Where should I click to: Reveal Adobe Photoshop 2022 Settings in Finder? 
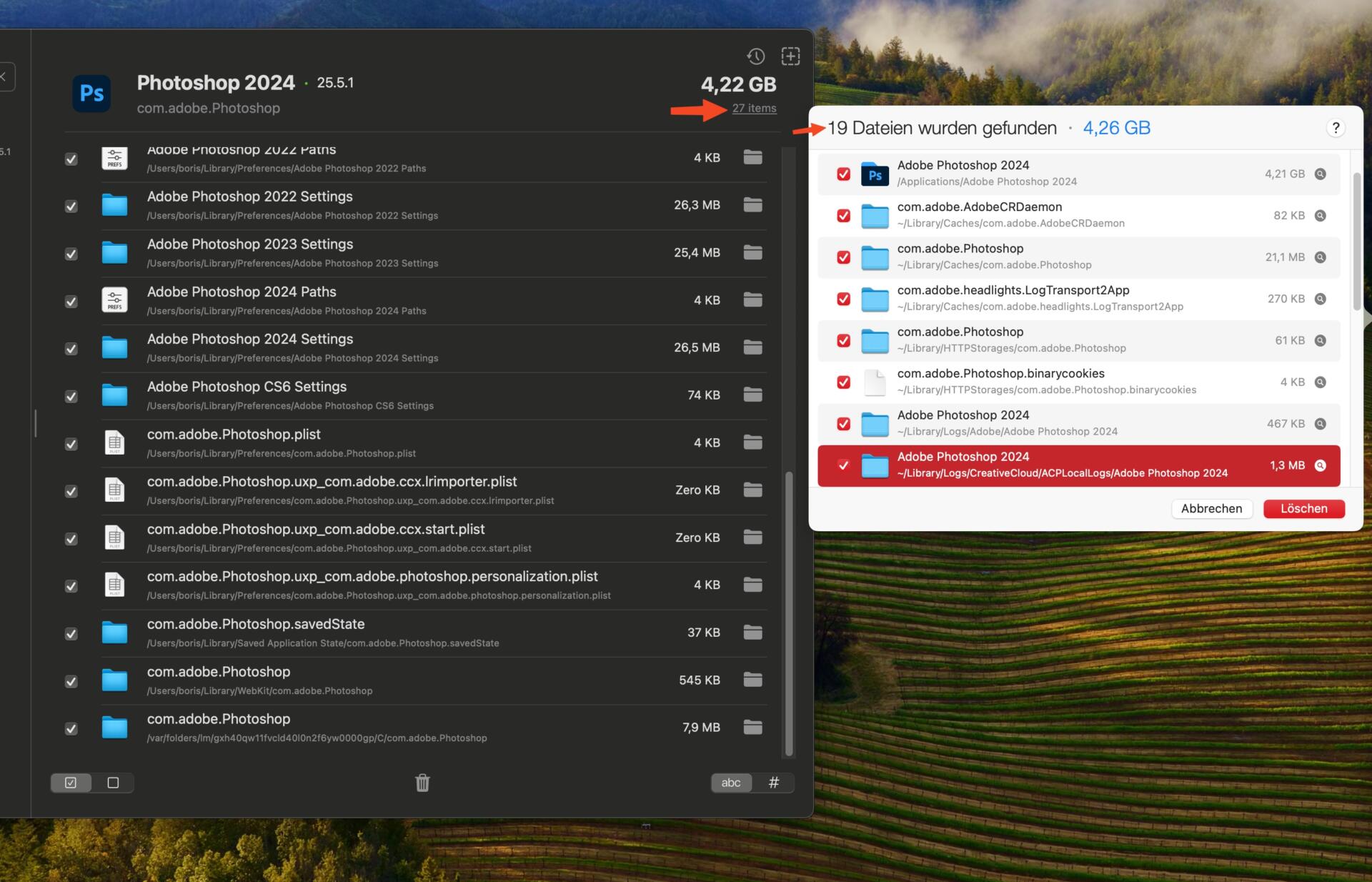tap(752, 205)
